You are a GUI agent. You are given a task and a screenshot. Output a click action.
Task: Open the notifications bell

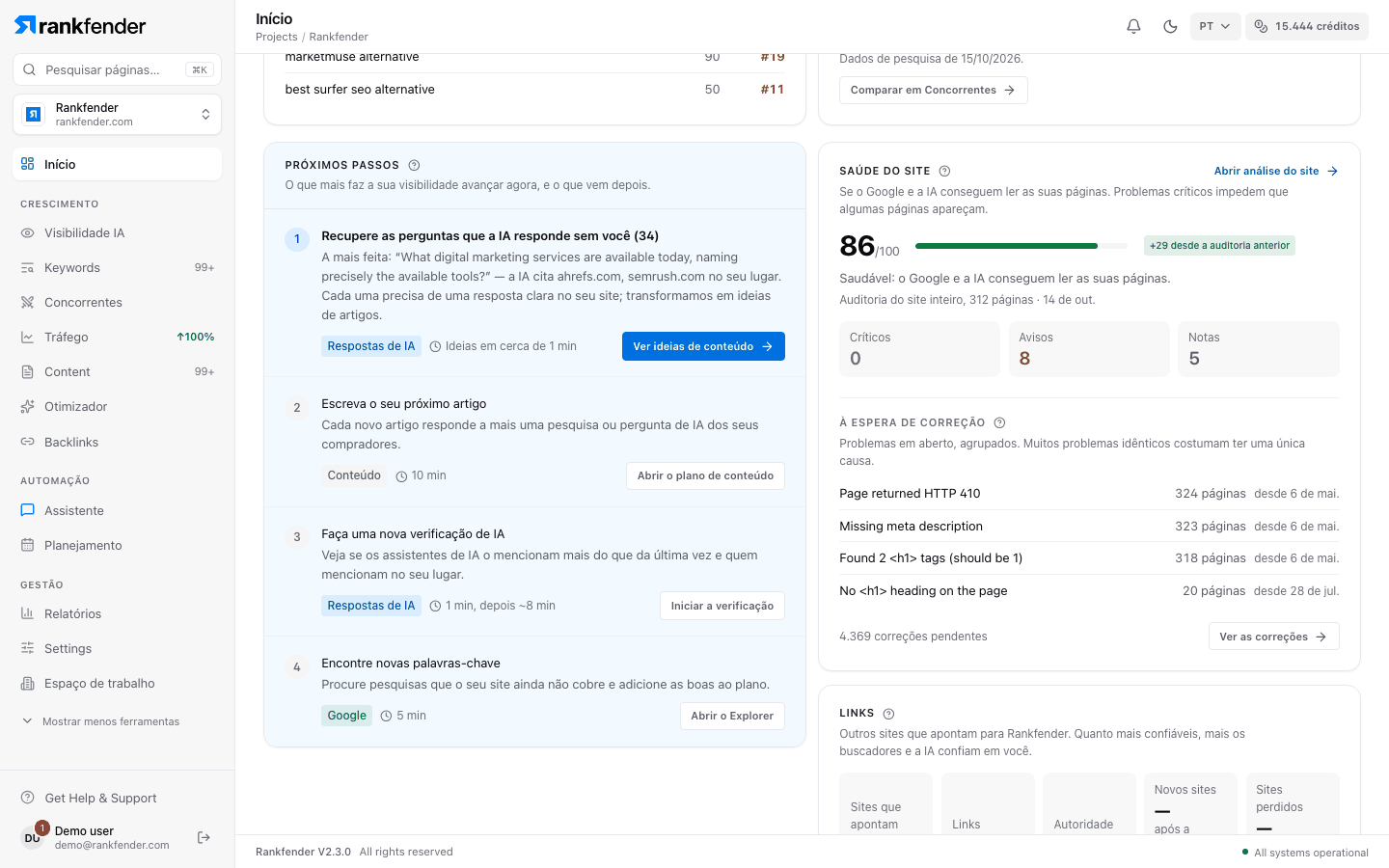(x=1133, y=26)
